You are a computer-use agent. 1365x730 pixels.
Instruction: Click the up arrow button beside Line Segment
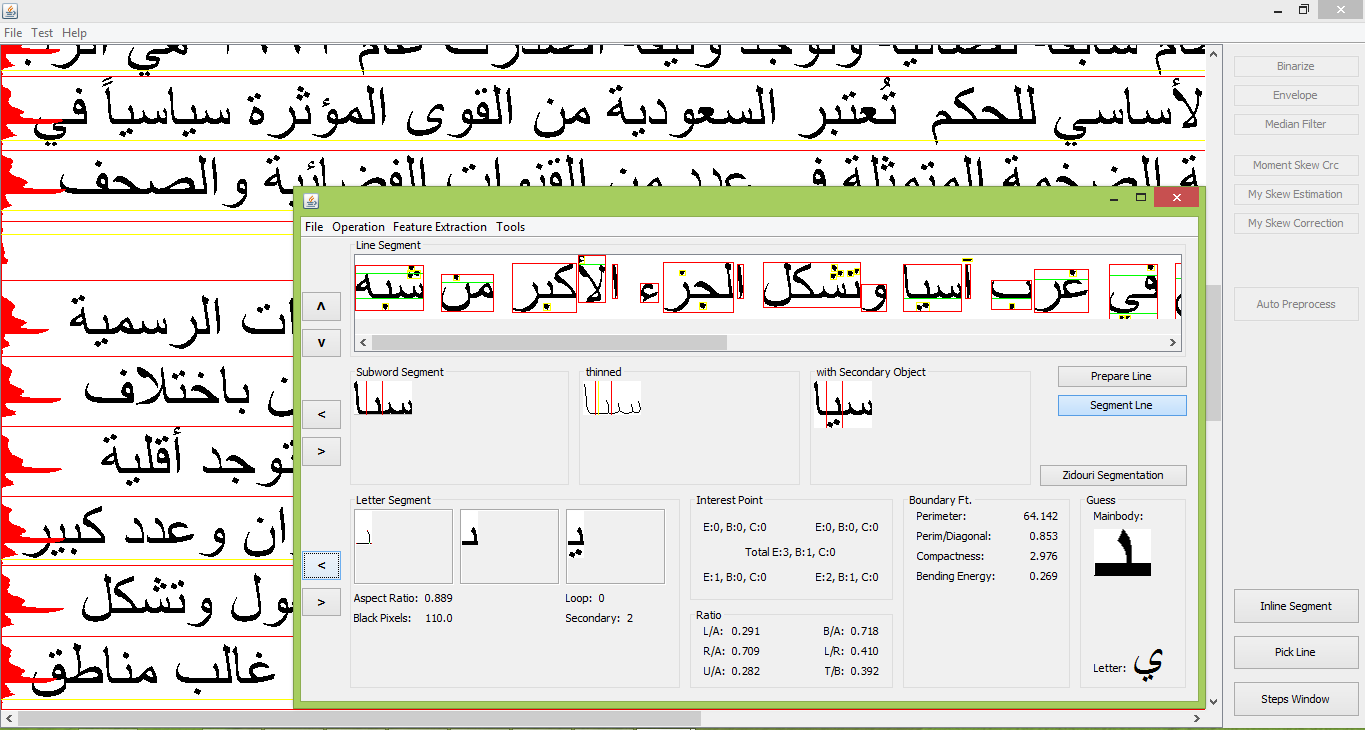point(321,307)
